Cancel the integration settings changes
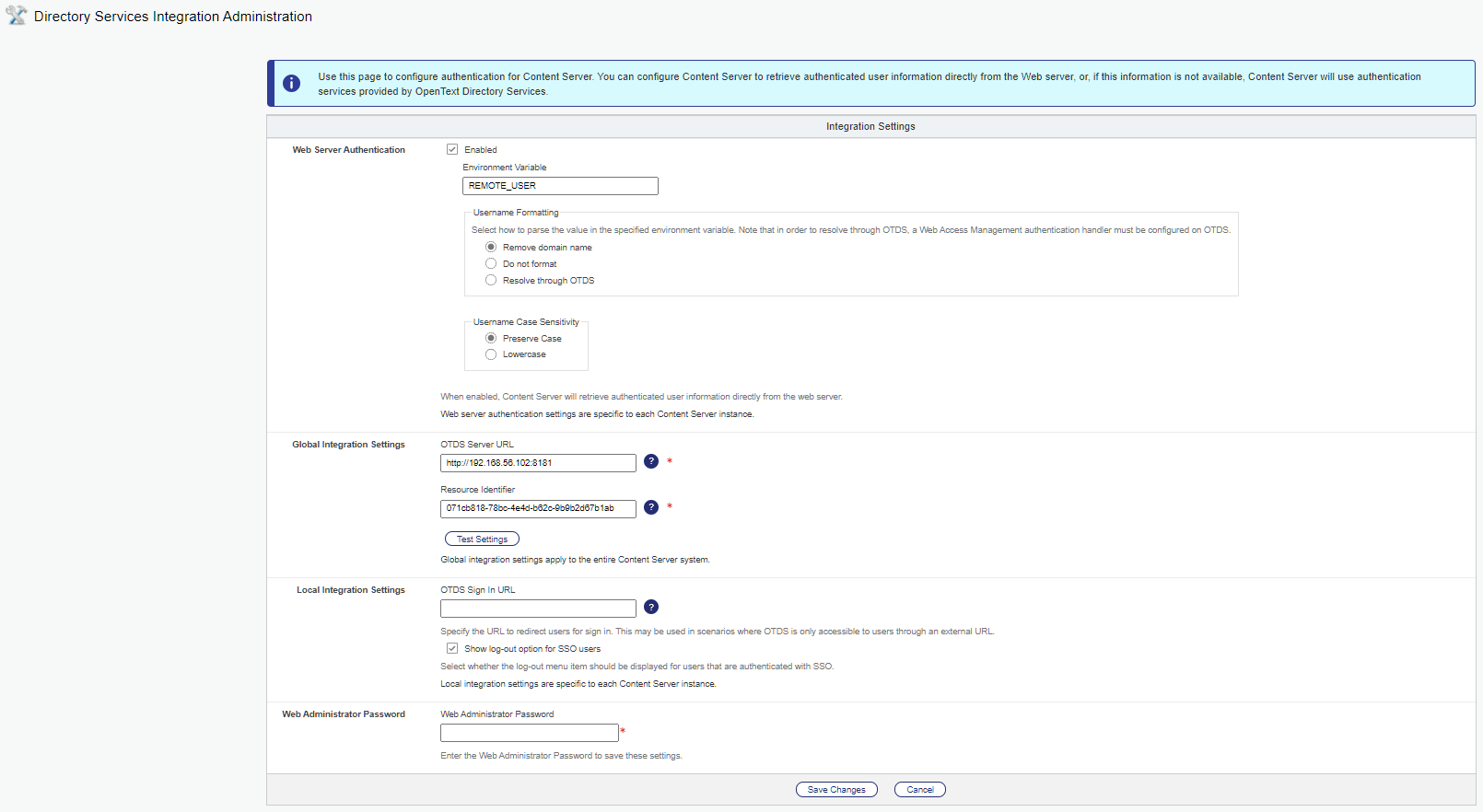The height and width of the screenshot is (812, 1483). 919,789
